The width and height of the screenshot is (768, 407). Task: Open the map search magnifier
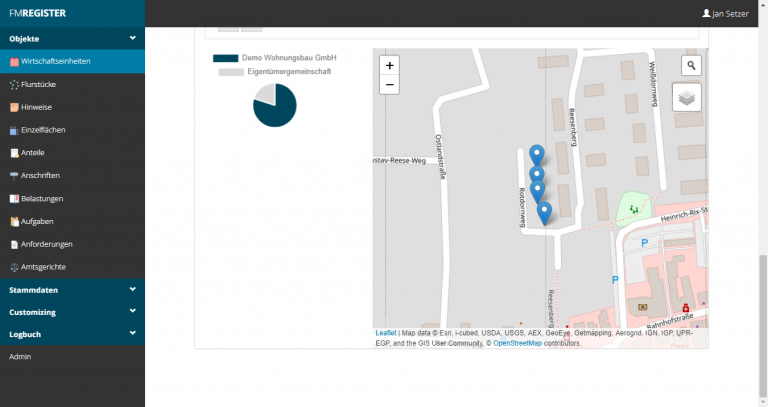[x=691, y=65]
